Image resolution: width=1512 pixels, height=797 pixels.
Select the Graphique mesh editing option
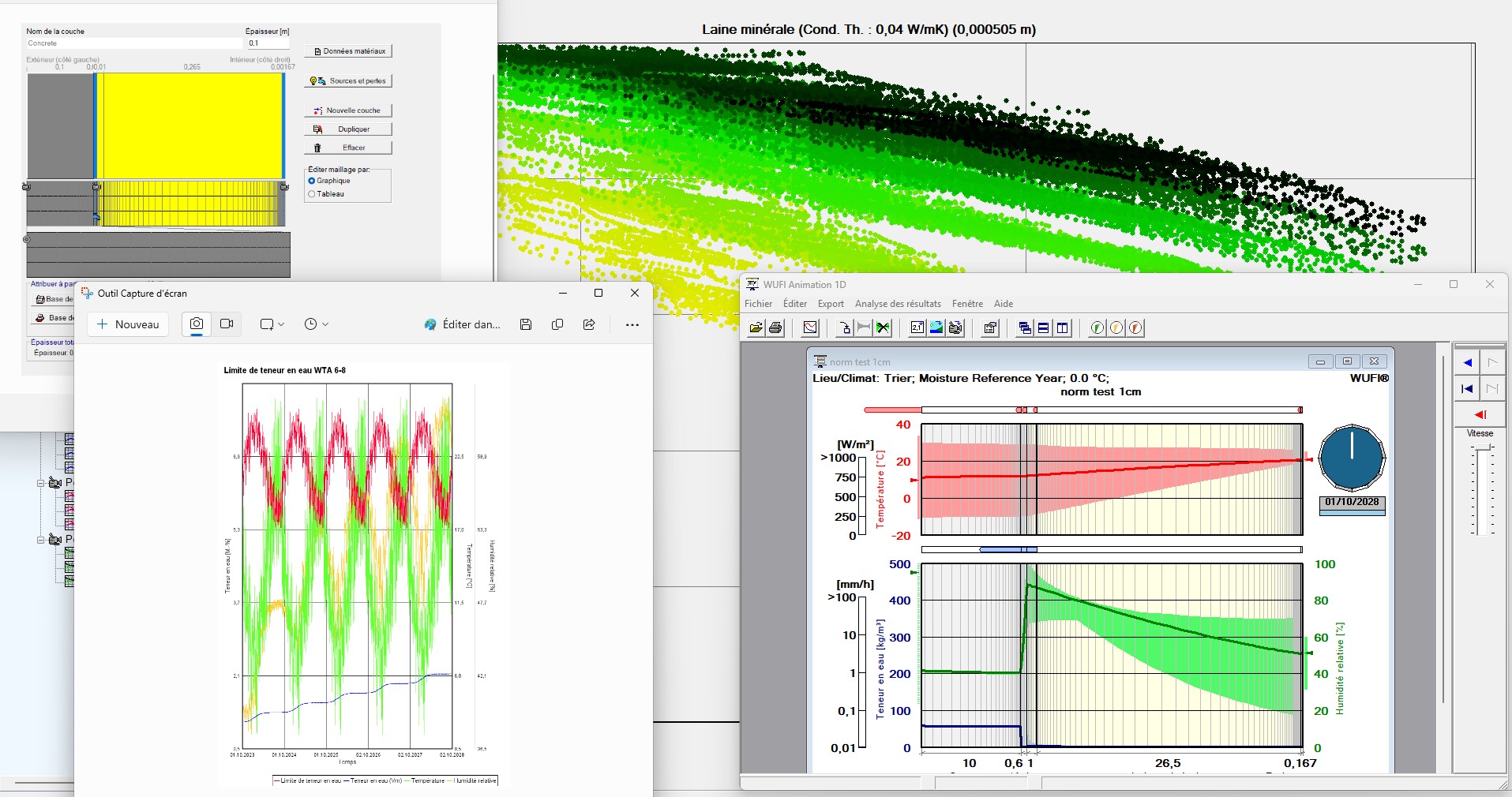pos(312,181)
